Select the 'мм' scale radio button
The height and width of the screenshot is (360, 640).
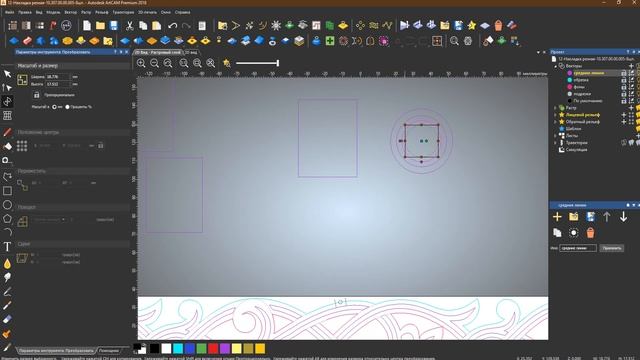(x=54, y=107)
